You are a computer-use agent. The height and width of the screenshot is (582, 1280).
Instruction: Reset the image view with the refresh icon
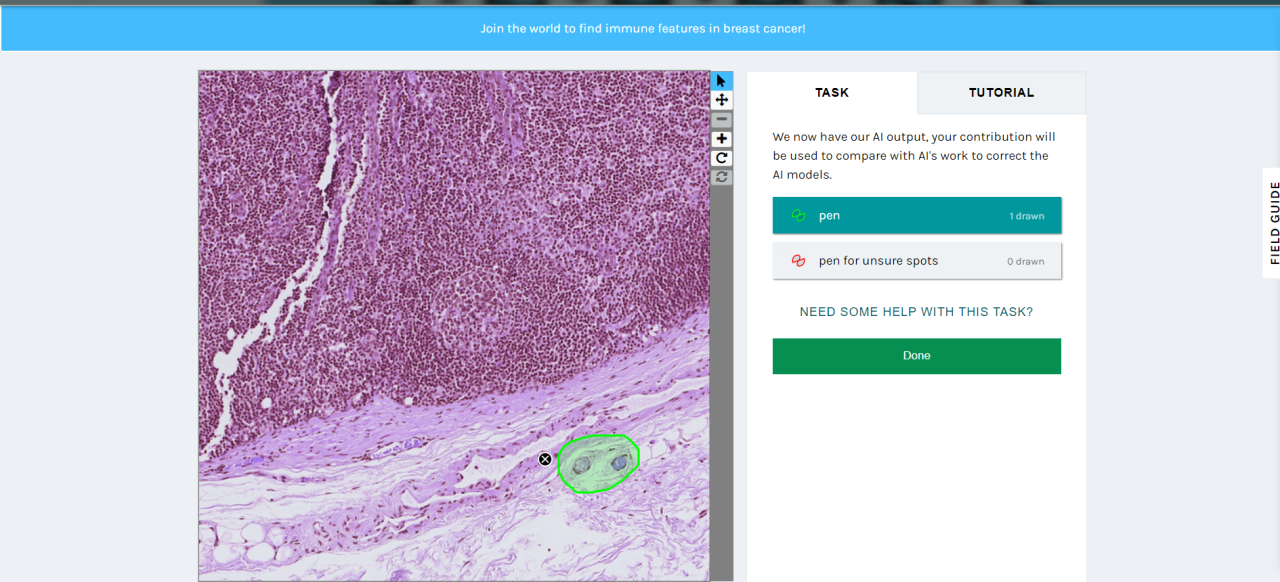tap(721, 177)
